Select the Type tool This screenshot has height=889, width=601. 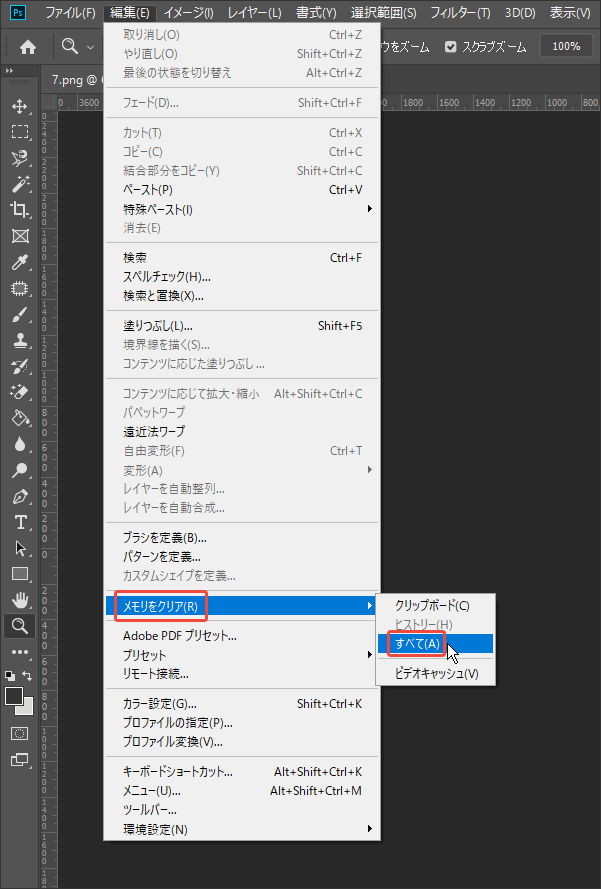20,523
